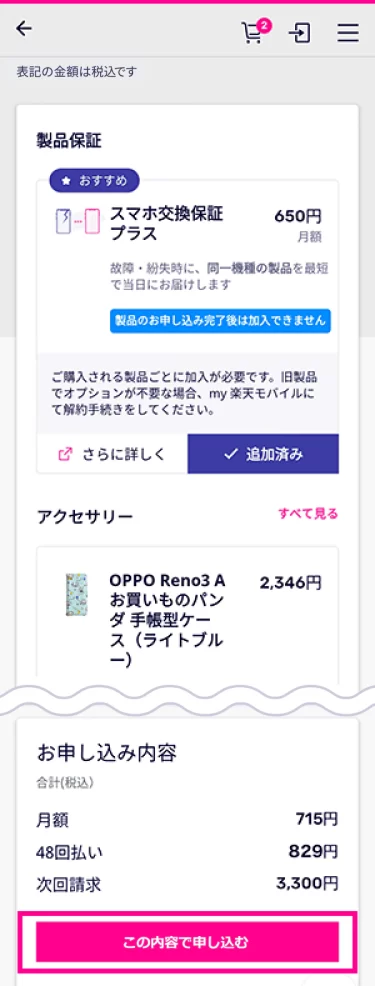Tap the login door icon

(x=299, y=33)
